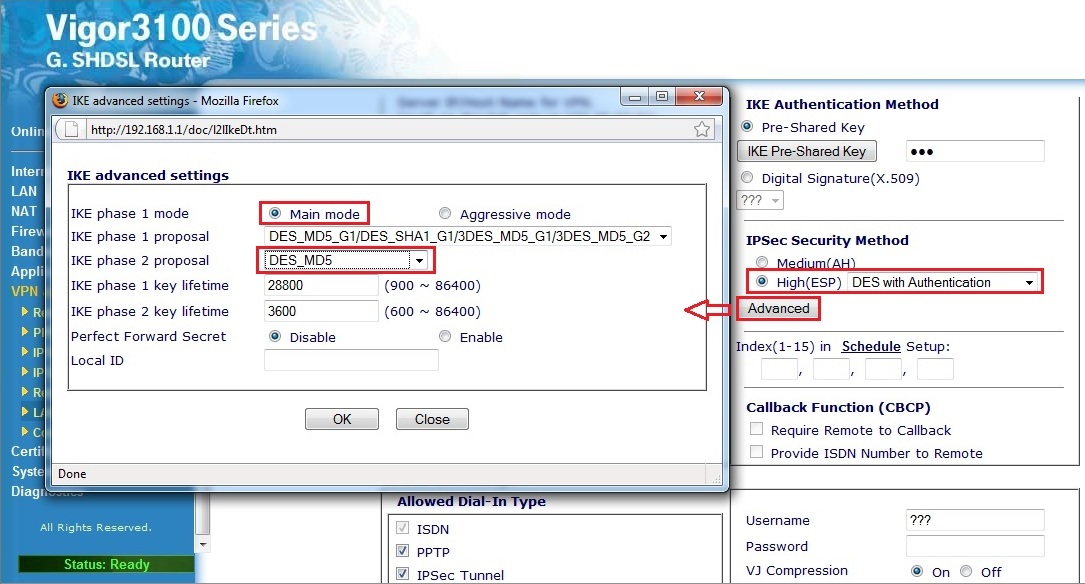Screen dimensions: 1085x584
Task: Click the page icon beside the URL
Action: tap(70, 129)
